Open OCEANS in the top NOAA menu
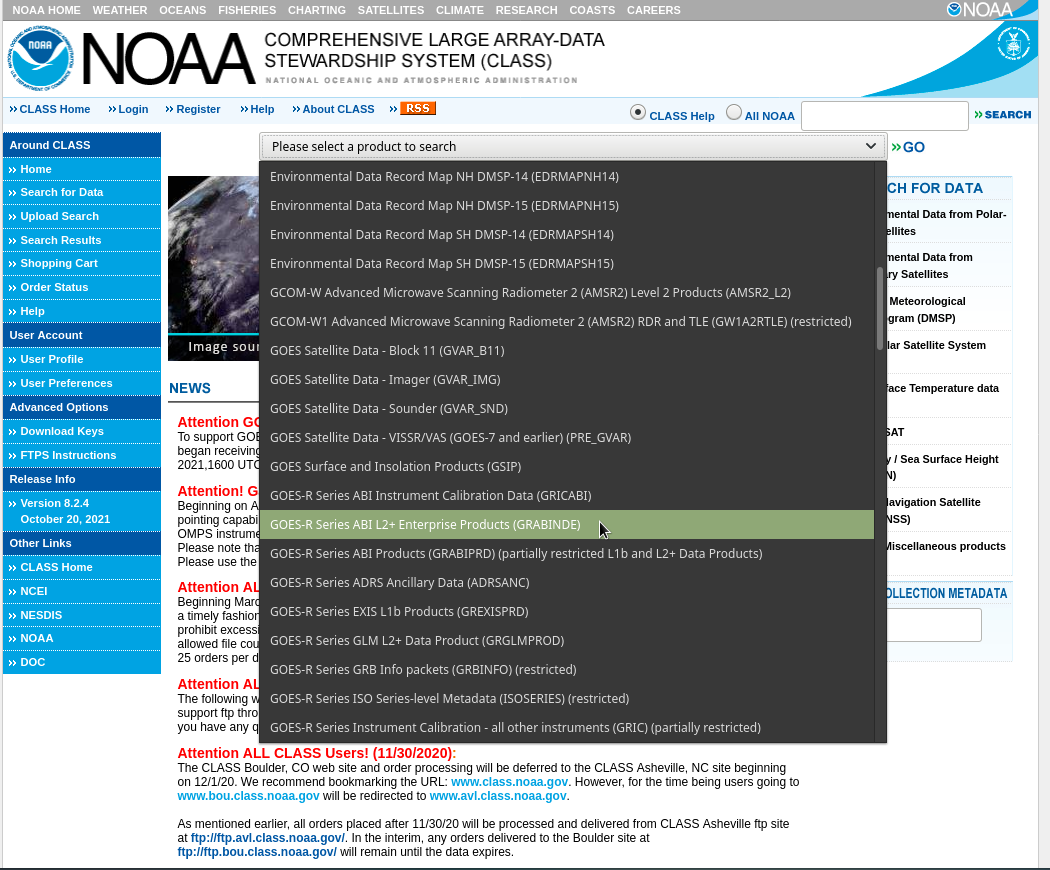The image size is (1050, 870). pyautogui.click(x=182, y=10)
